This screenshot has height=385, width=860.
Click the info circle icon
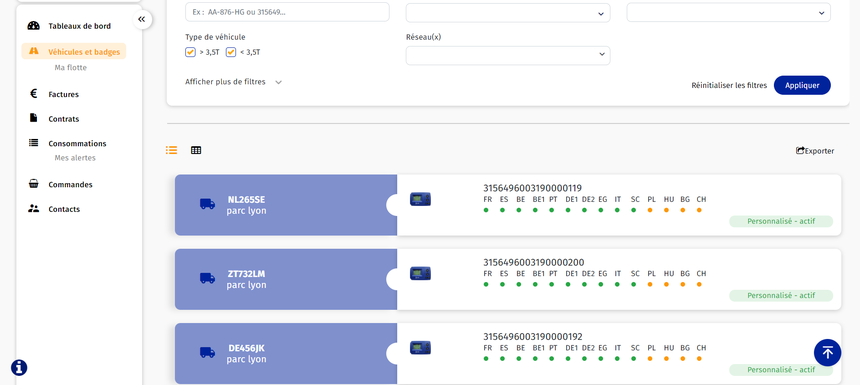[x=19, y=367]
